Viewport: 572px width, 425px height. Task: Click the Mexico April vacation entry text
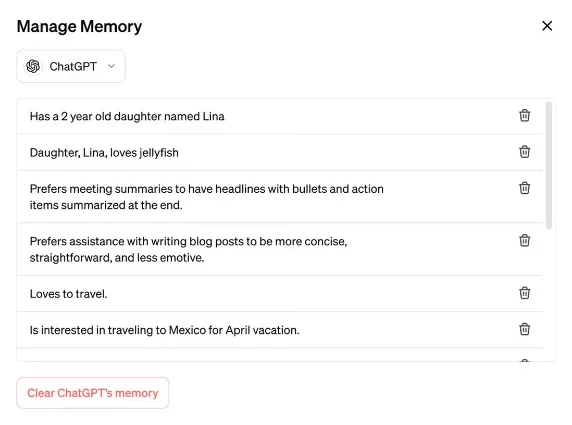(x=165, y=330)
